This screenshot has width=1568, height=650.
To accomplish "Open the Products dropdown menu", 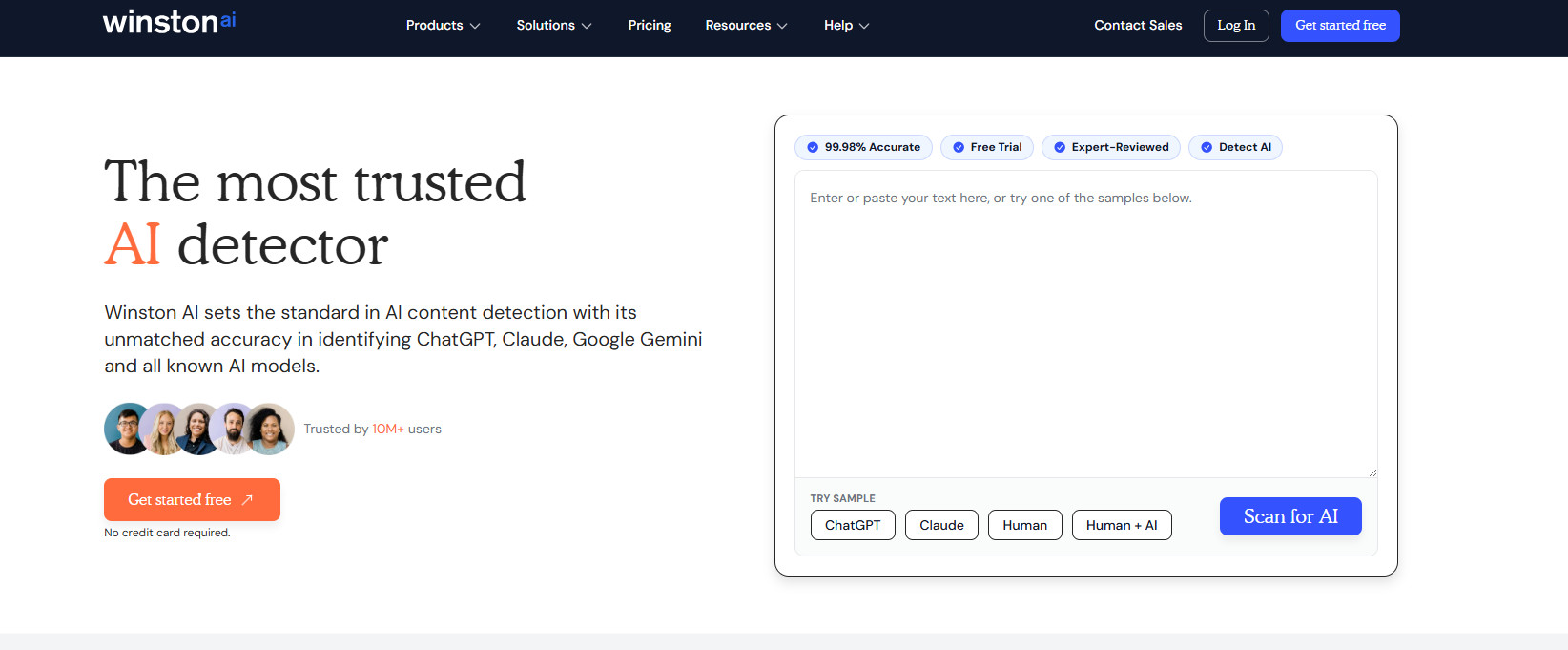I will tap(443, 26).
